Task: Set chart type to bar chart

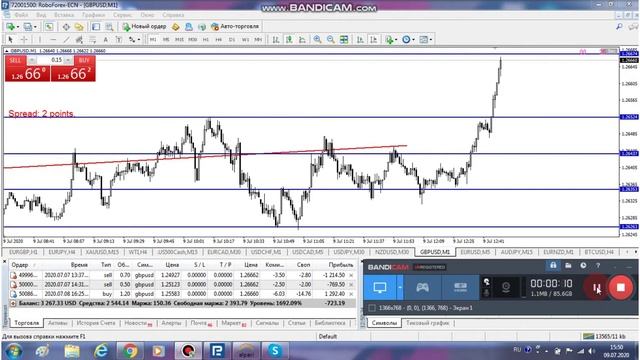Action: tap(276, 40)
